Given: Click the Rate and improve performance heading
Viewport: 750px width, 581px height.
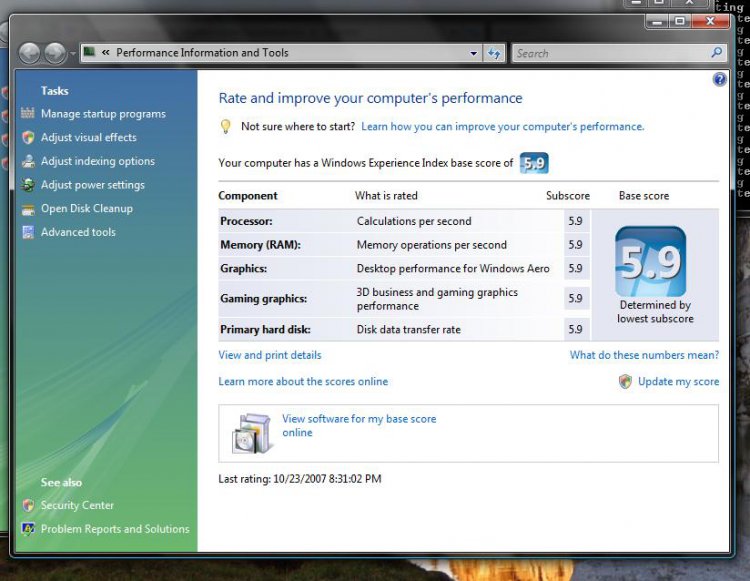Looking at the screenshot, I should pos(370,98).
